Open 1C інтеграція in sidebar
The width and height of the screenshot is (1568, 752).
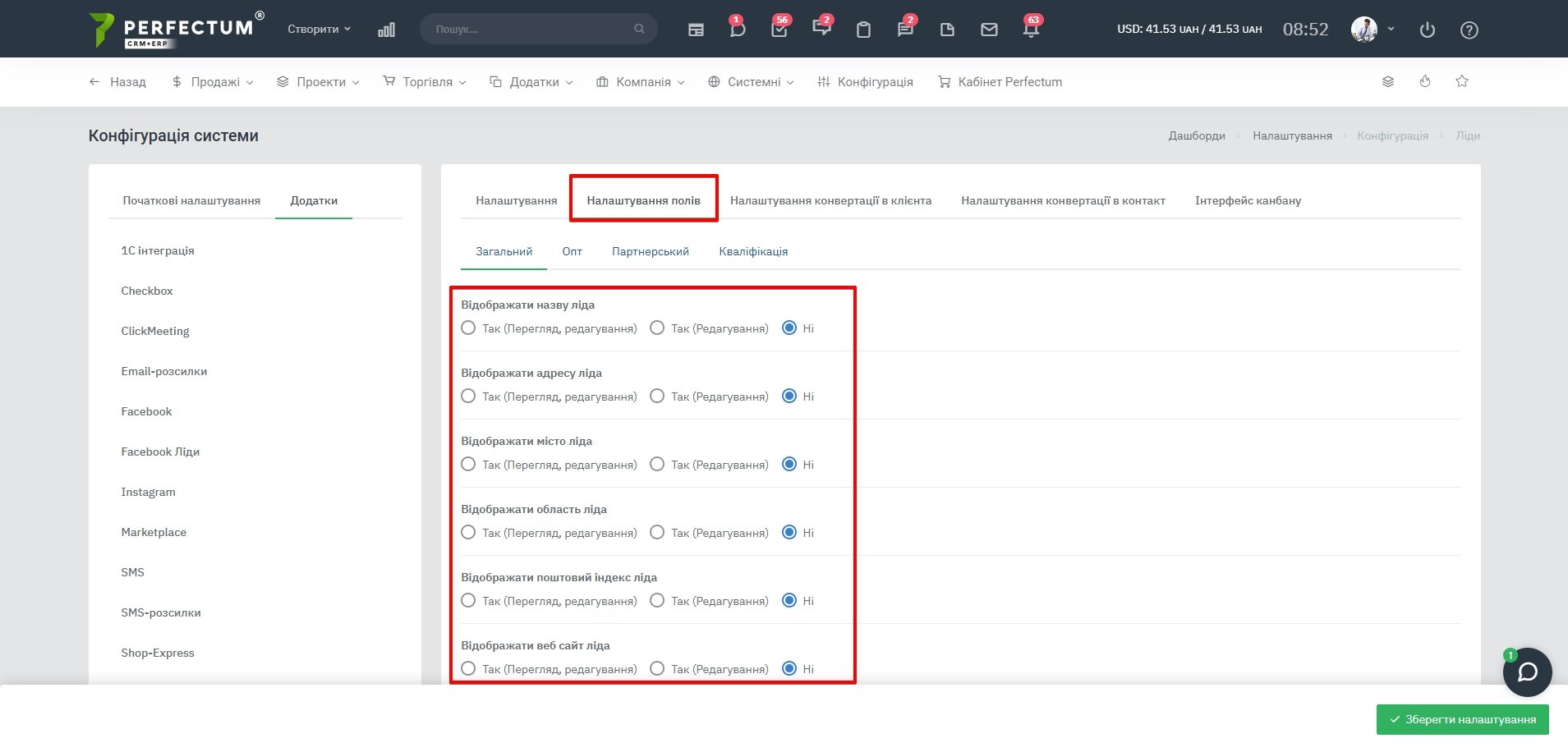(158, 250)
